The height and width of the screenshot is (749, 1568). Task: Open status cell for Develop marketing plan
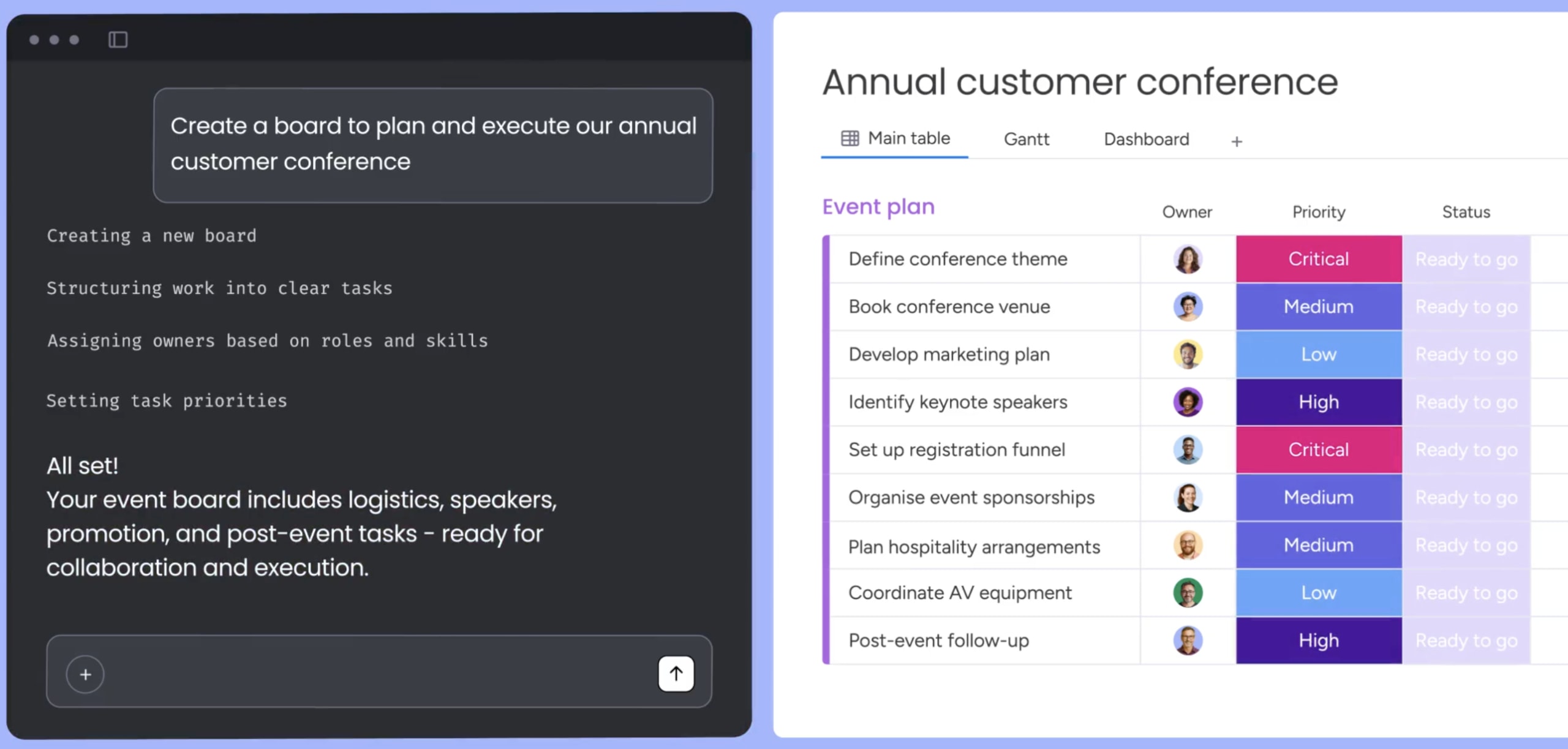pyautogui.click(x=1466, y=355)
